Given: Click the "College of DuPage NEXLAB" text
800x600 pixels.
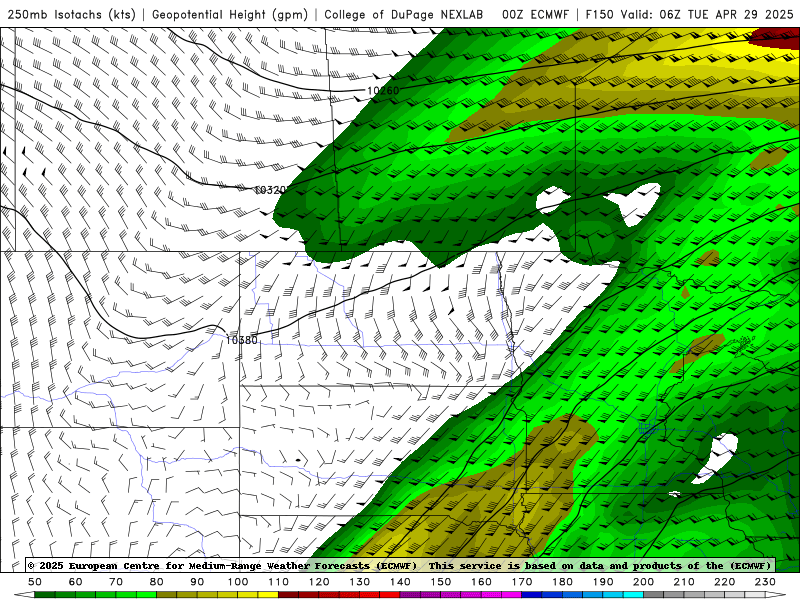Looking at the screenshot, I should click(x=404, y=14).
